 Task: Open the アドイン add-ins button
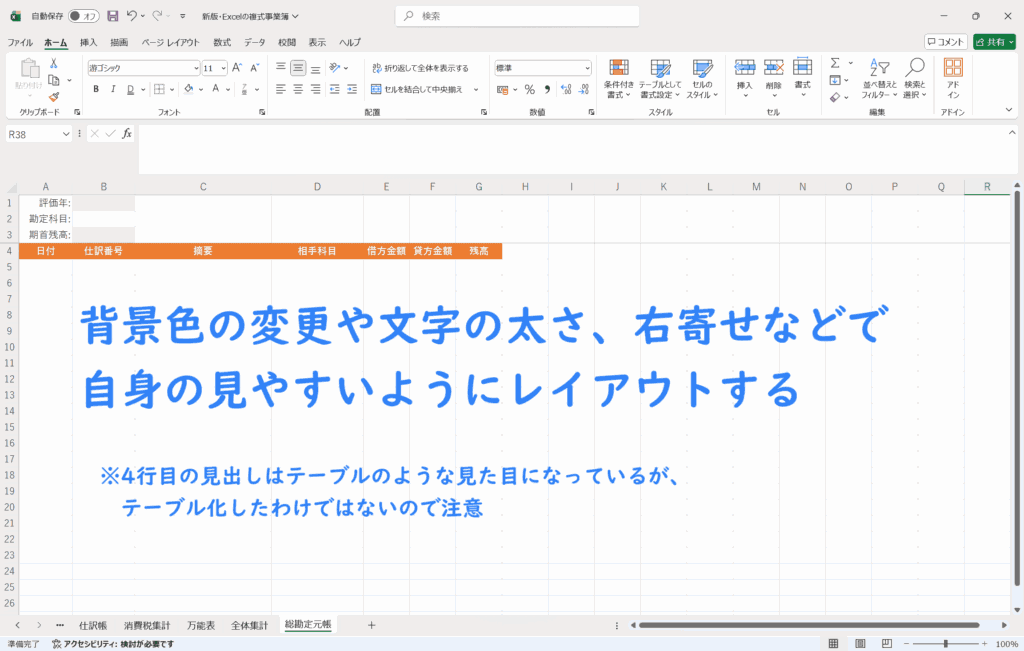(953, 78)
